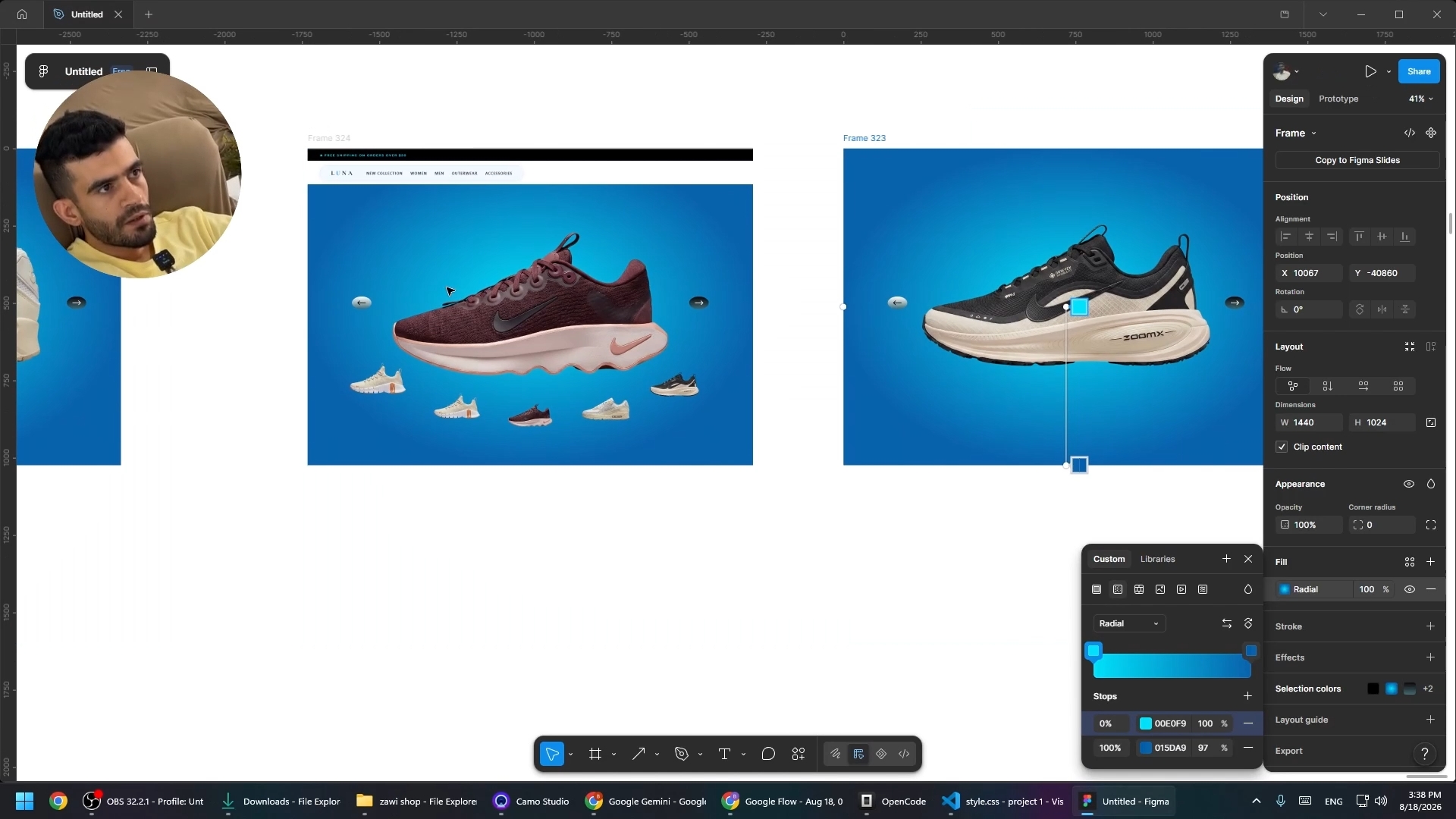Rotate the gradient in color picker

[x=1248, y=623]
